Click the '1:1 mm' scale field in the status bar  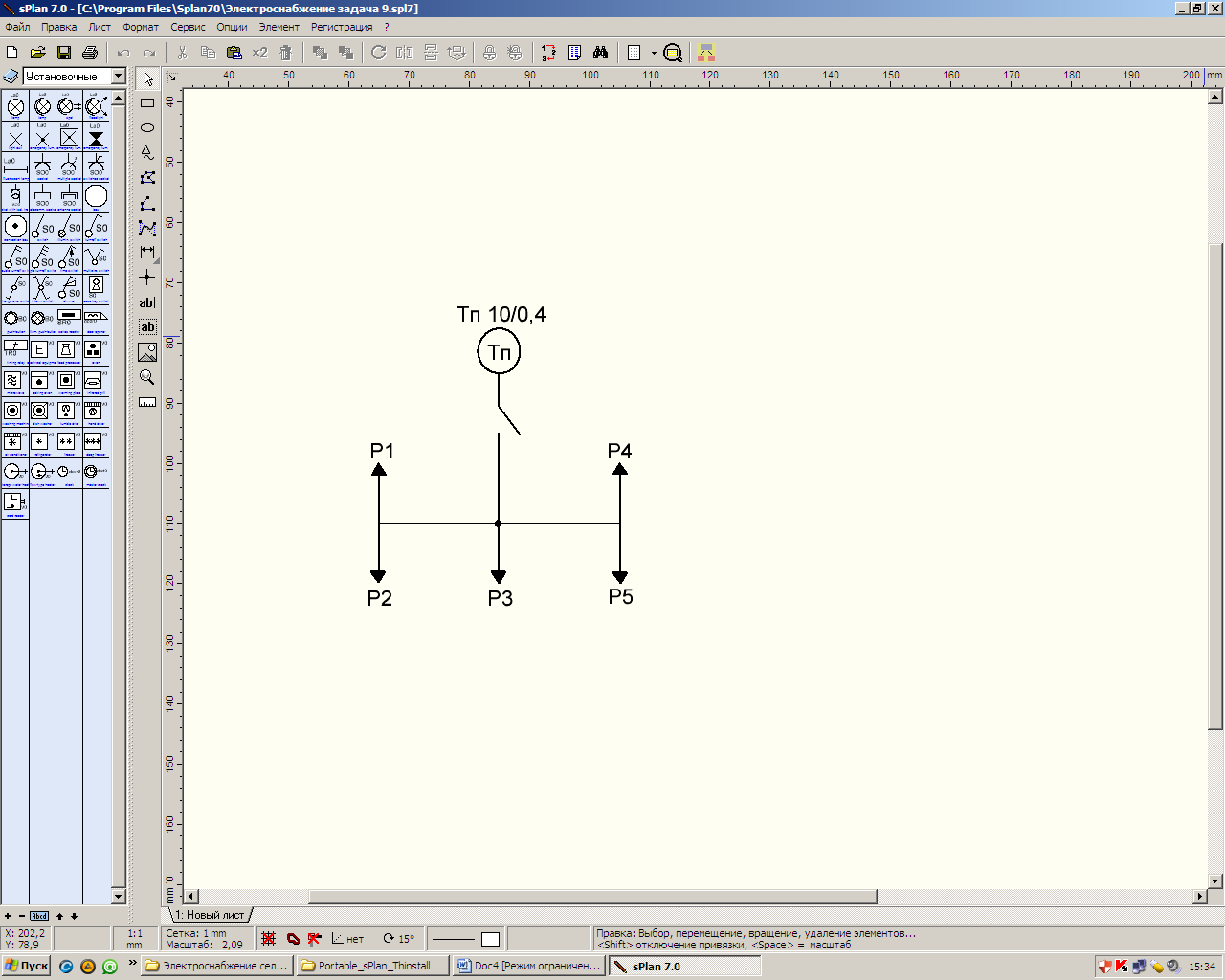click(135, 939)
